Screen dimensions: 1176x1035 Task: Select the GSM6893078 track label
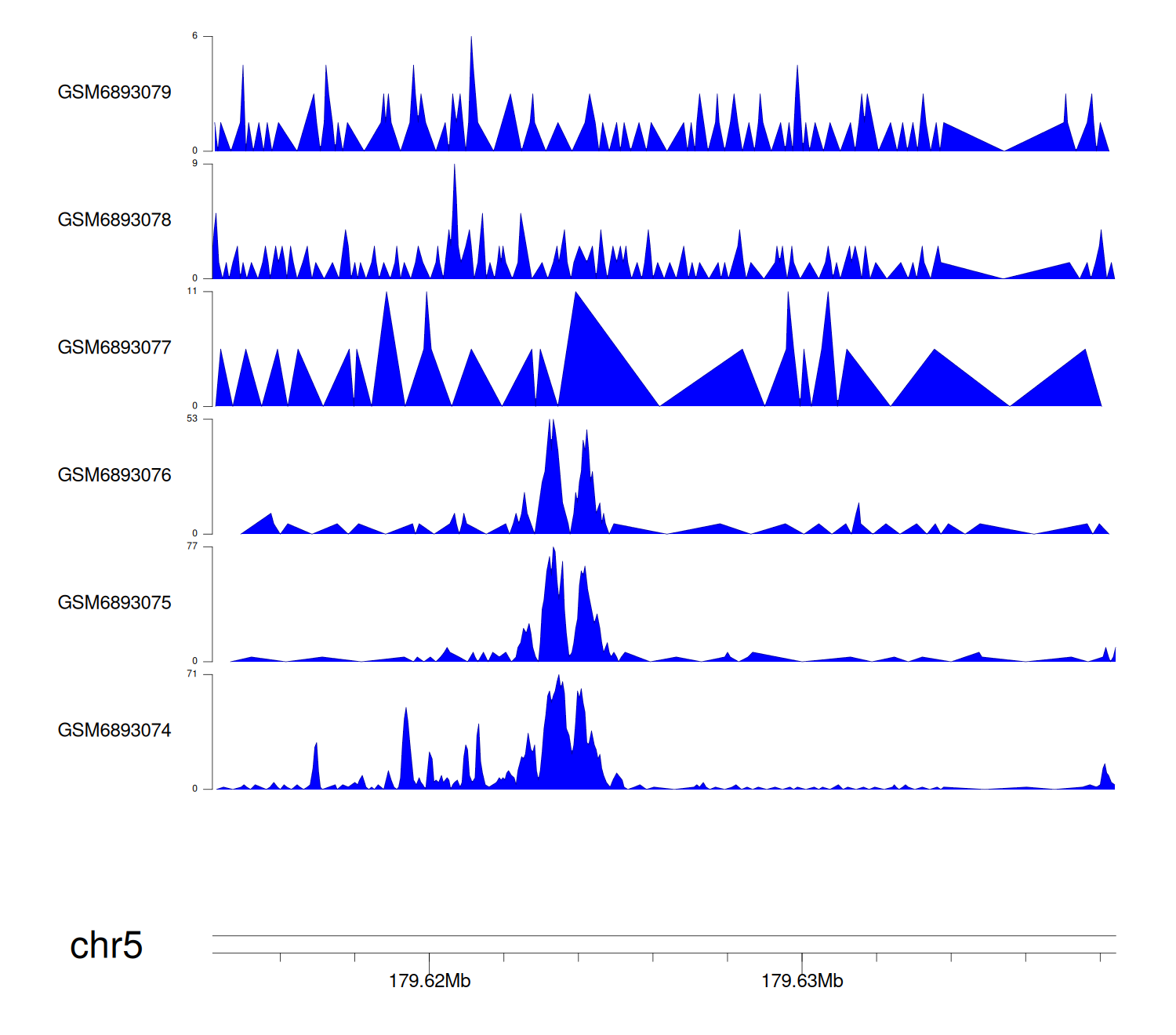click(x=114, y=220)
